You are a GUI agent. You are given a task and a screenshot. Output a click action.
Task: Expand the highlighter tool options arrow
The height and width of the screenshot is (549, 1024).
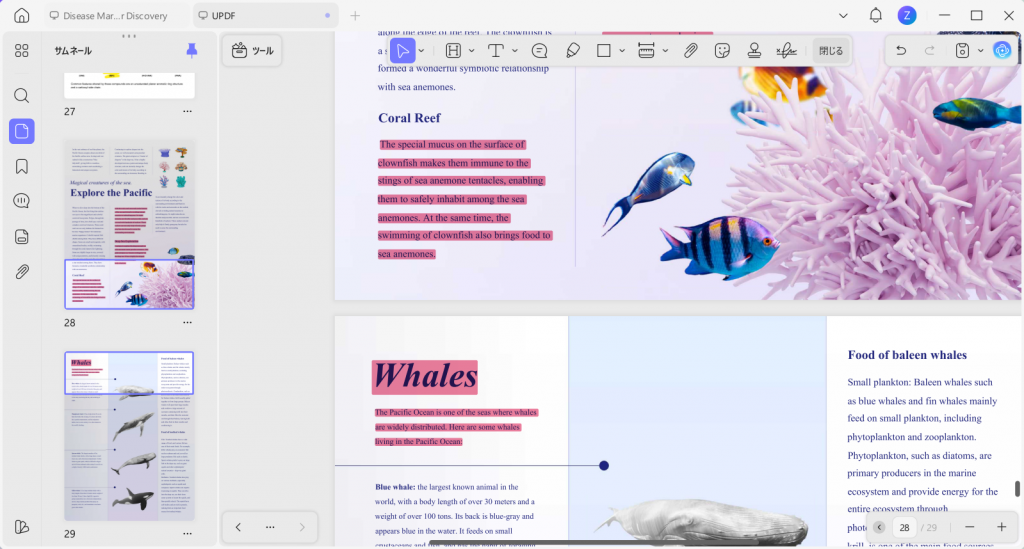[472, 50]
